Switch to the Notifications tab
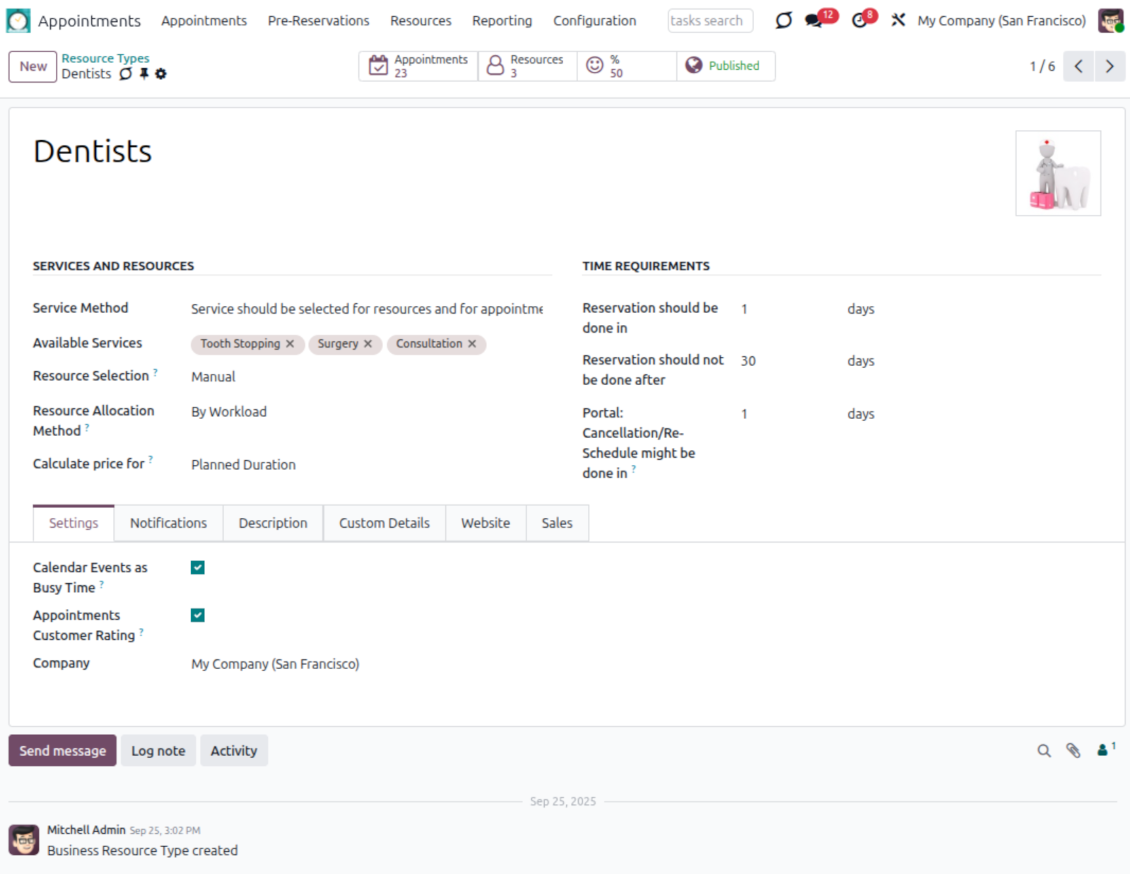The image size is (1130, 874). (168, 523)
